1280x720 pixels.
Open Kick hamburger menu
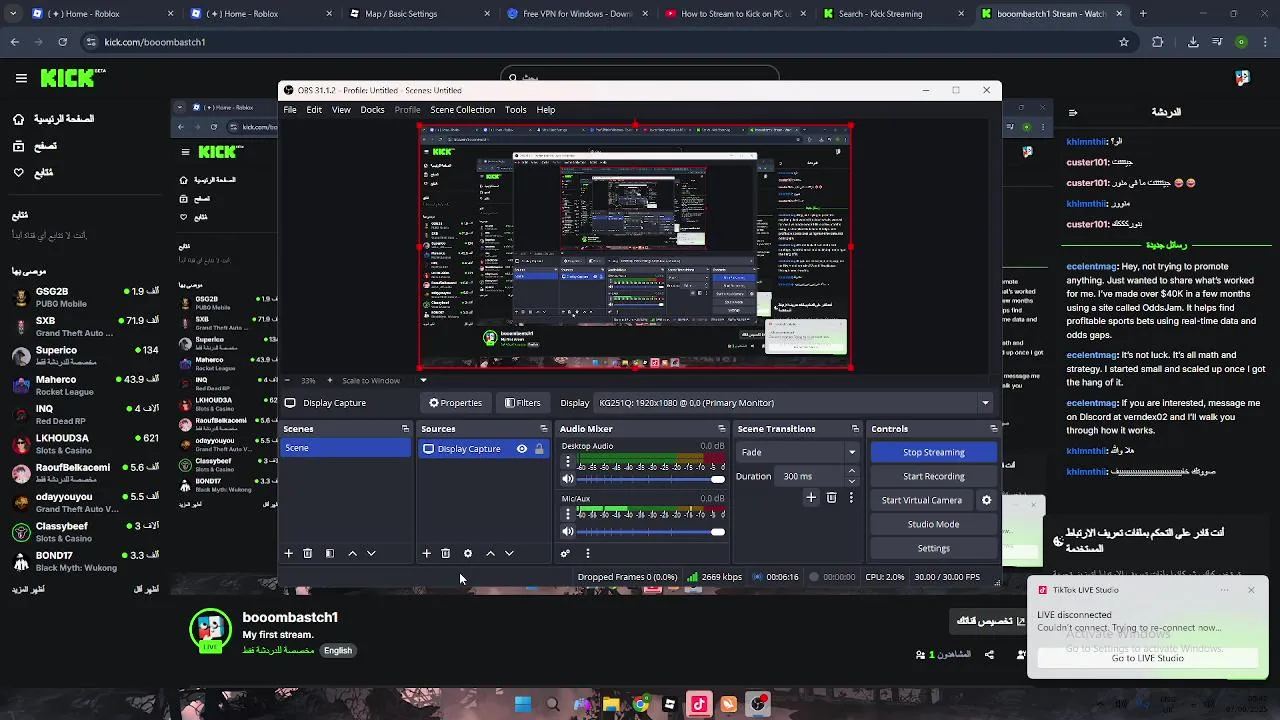point(21,77)
